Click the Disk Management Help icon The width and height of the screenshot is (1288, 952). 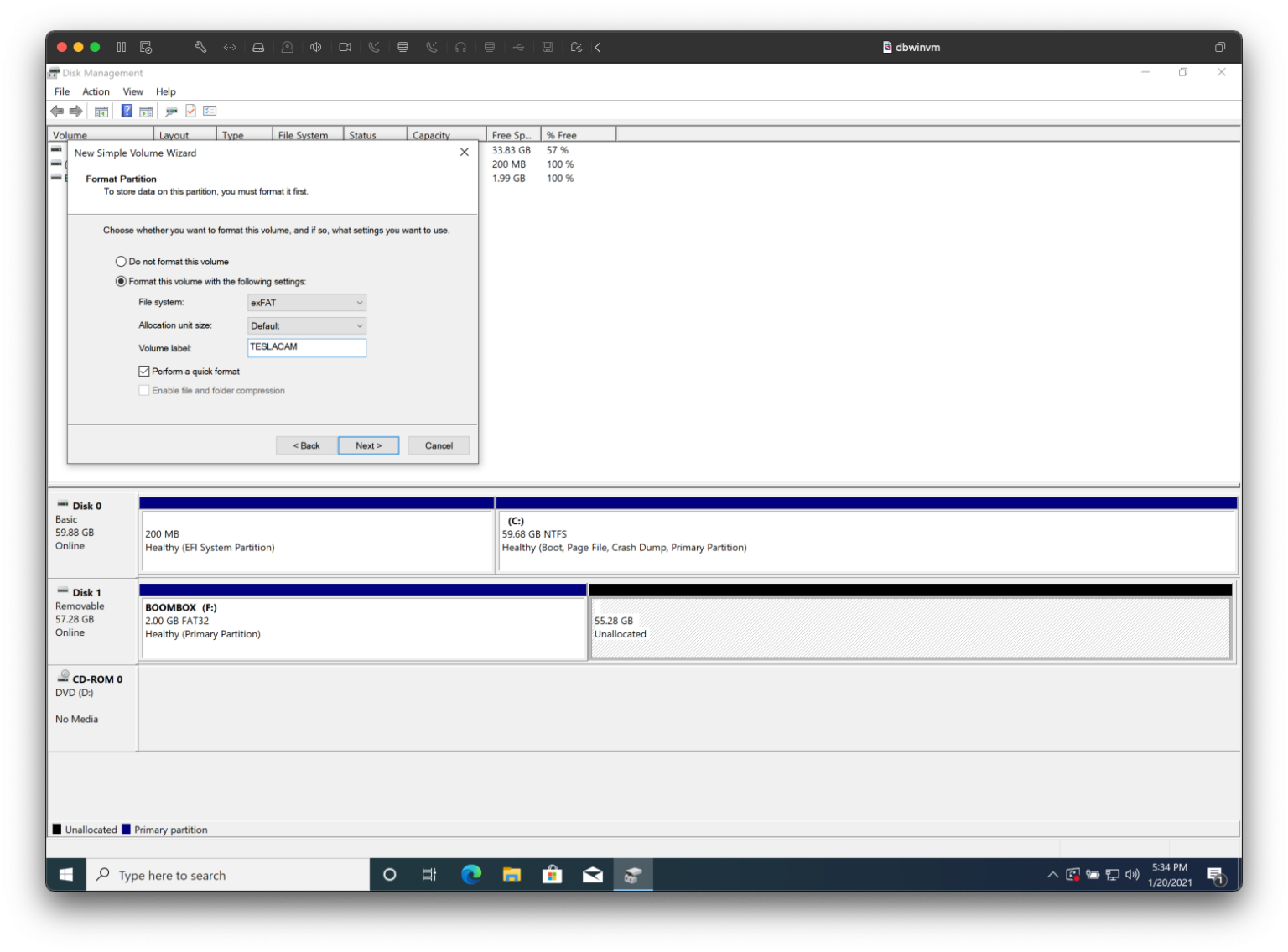126,111
